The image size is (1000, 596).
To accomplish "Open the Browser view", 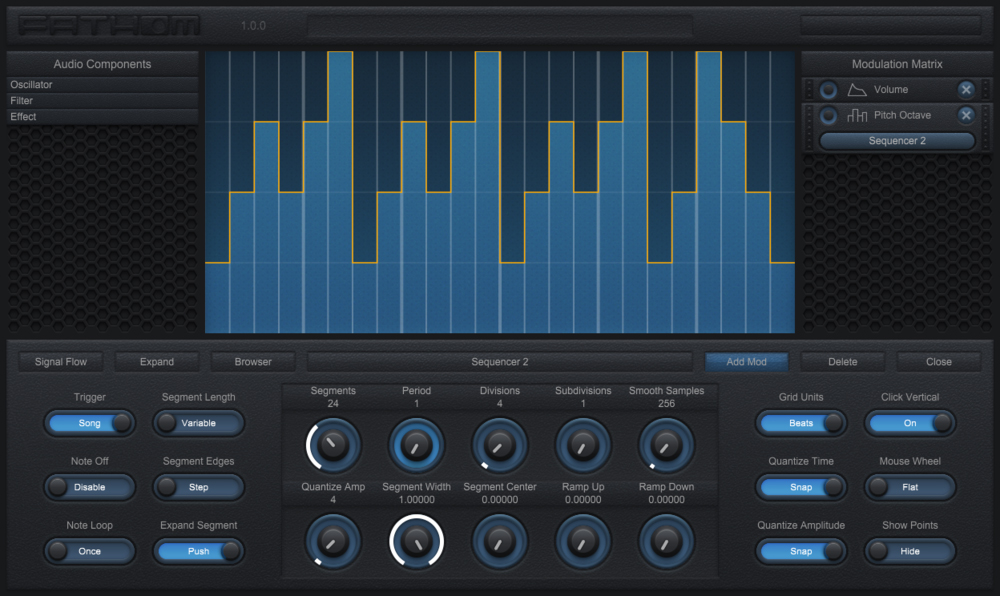I will point(253,362).
